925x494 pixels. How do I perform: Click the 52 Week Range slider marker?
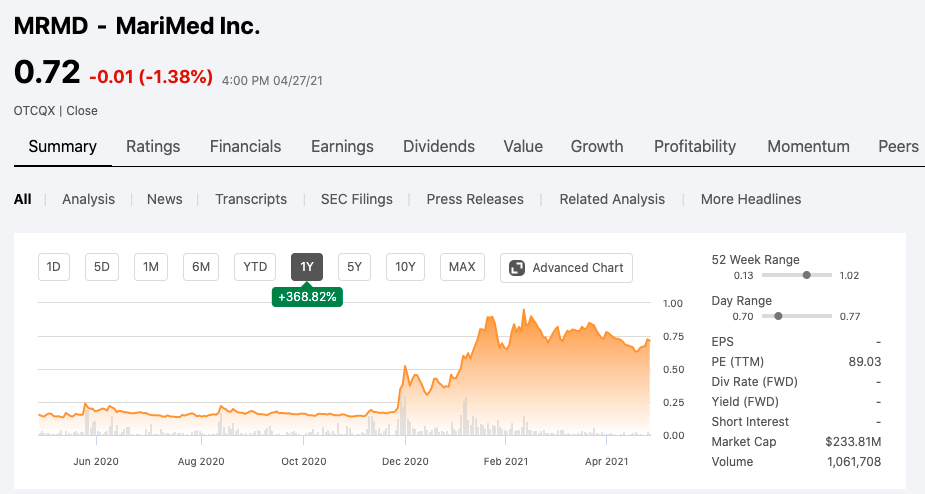coord(807,275)
